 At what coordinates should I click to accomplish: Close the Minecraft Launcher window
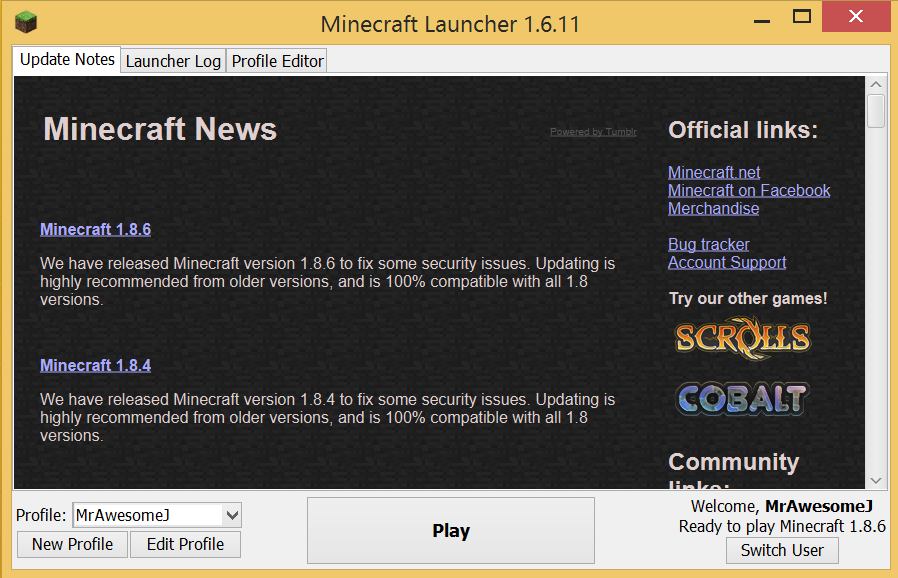(856, 16)
